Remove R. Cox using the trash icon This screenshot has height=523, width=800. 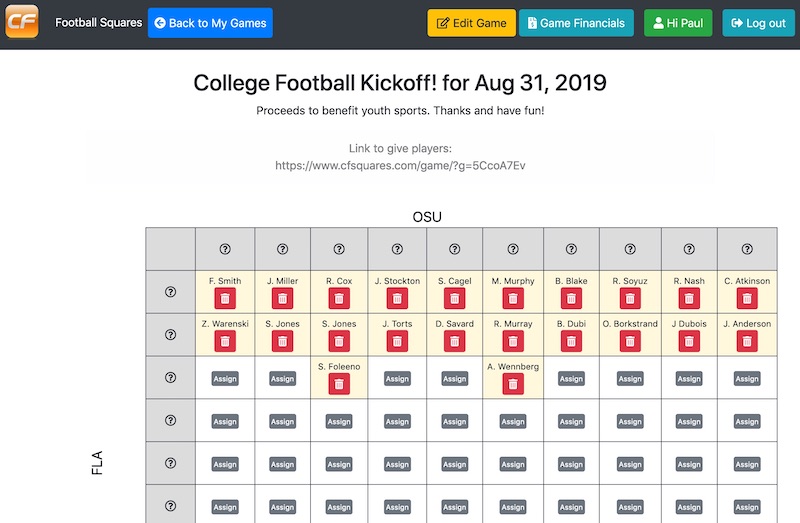tap(339, 298)
